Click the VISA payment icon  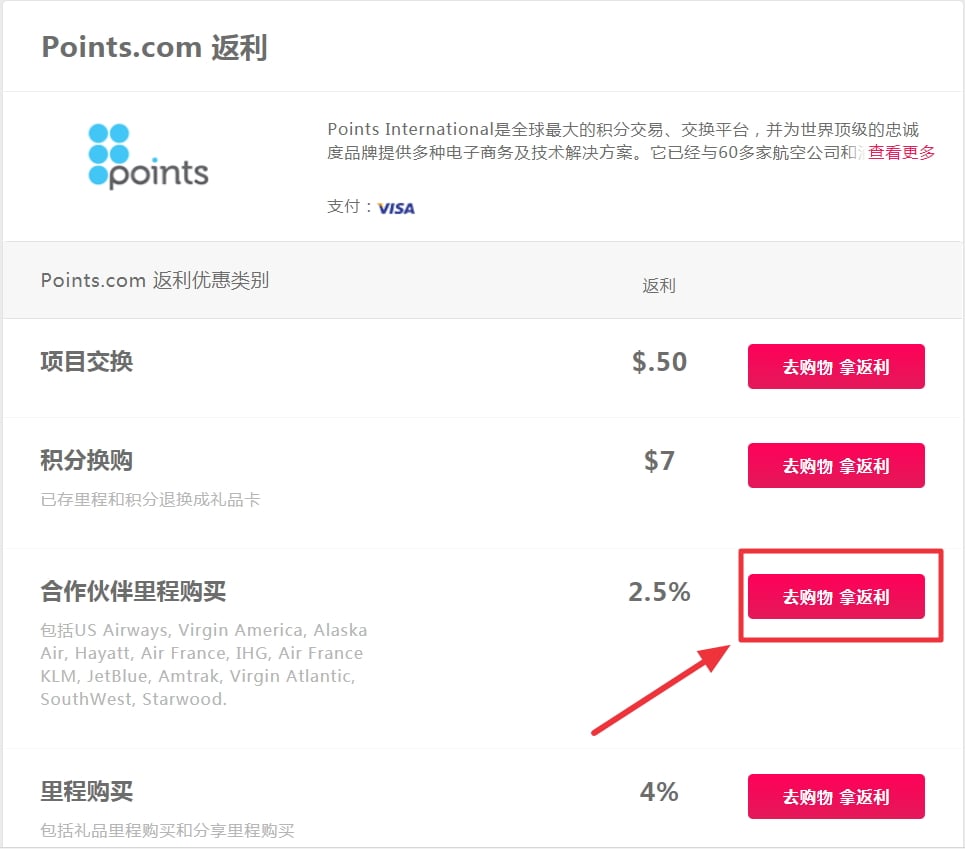coord(396,209)
